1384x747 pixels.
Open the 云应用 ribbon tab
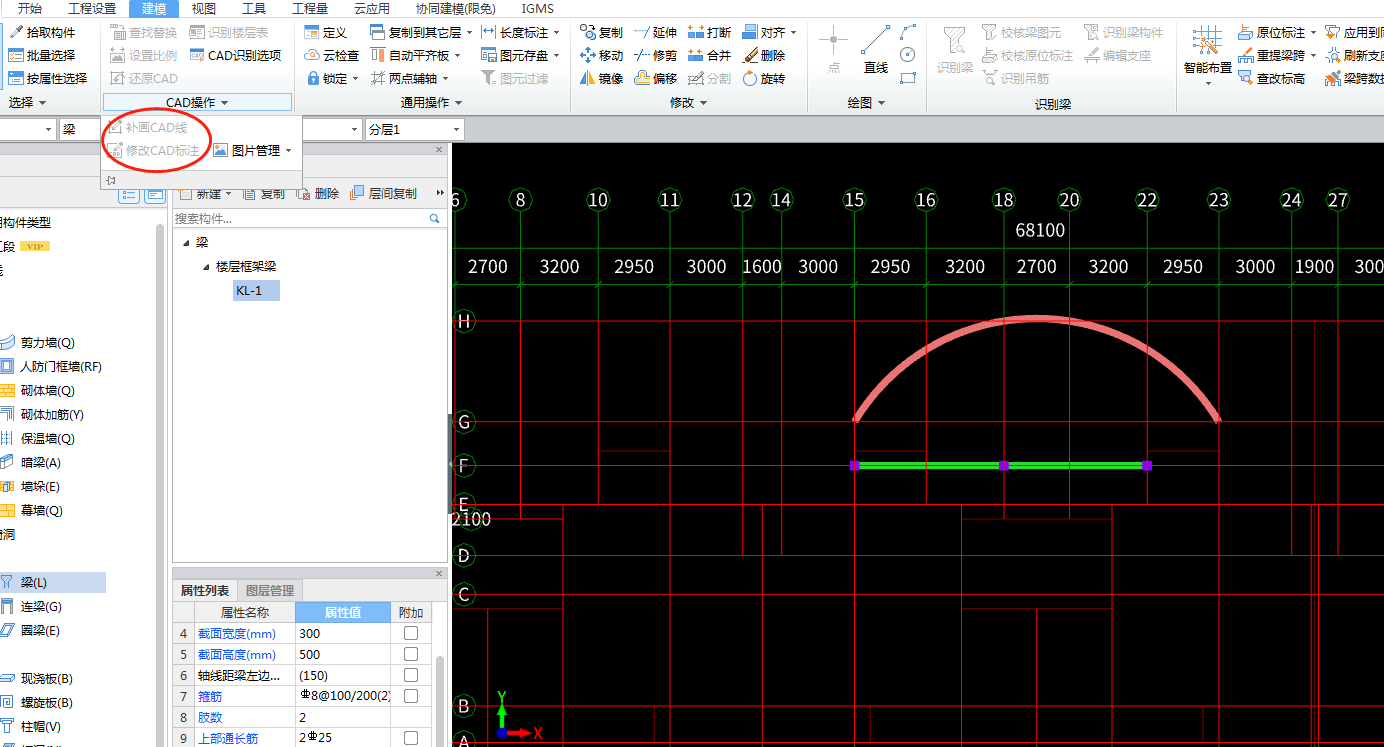[x=372, y=8]
